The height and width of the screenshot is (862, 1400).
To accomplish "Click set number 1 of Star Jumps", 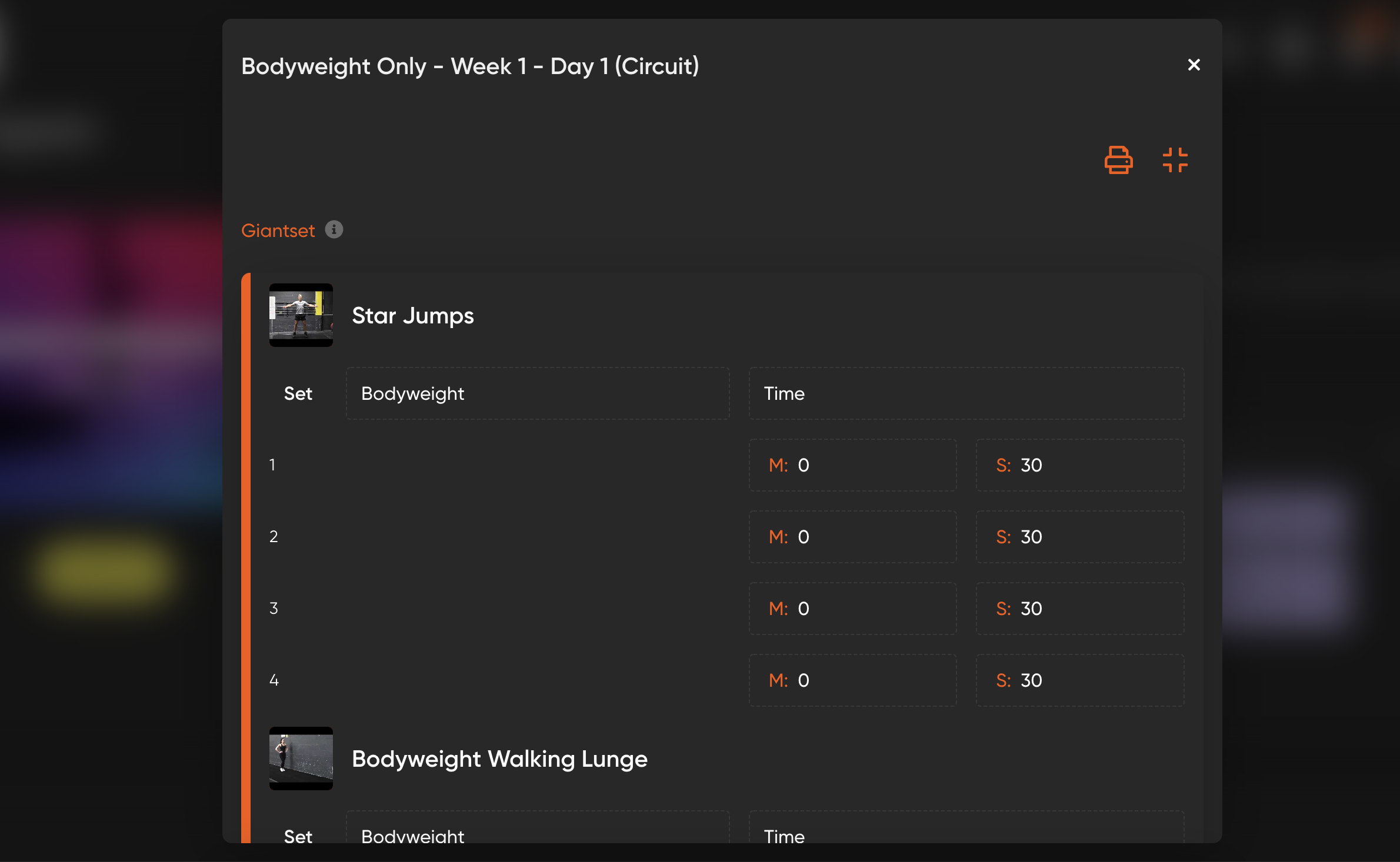I will click(x=272, y=465).
